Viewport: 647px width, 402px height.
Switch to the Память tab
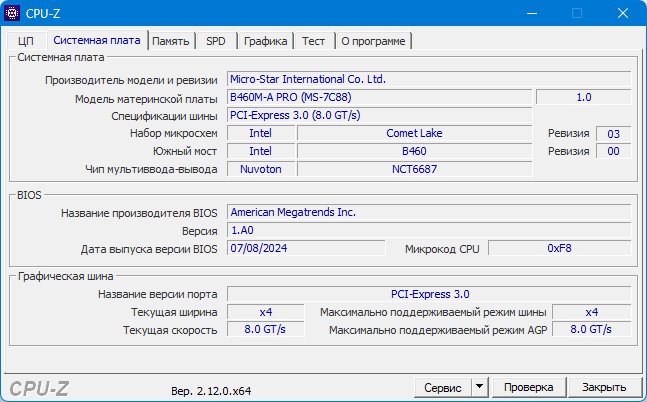(x=171, y=41)
